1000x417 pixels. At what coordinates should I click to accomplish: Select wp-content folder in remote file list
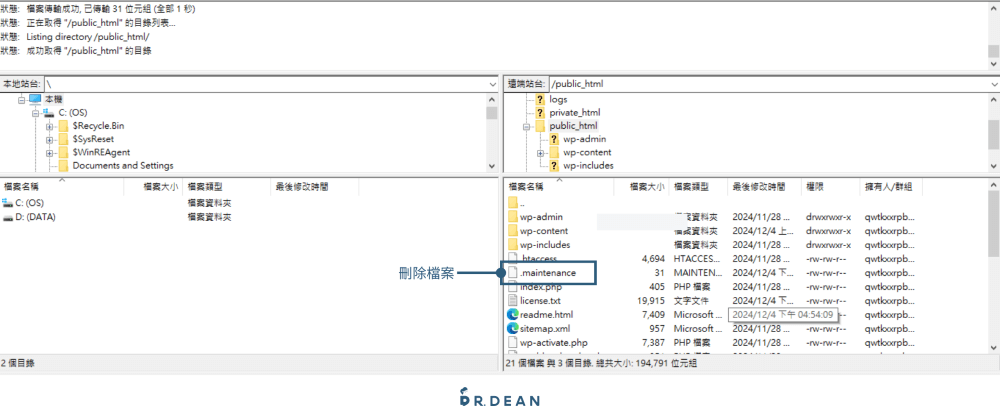pos(544,231)
